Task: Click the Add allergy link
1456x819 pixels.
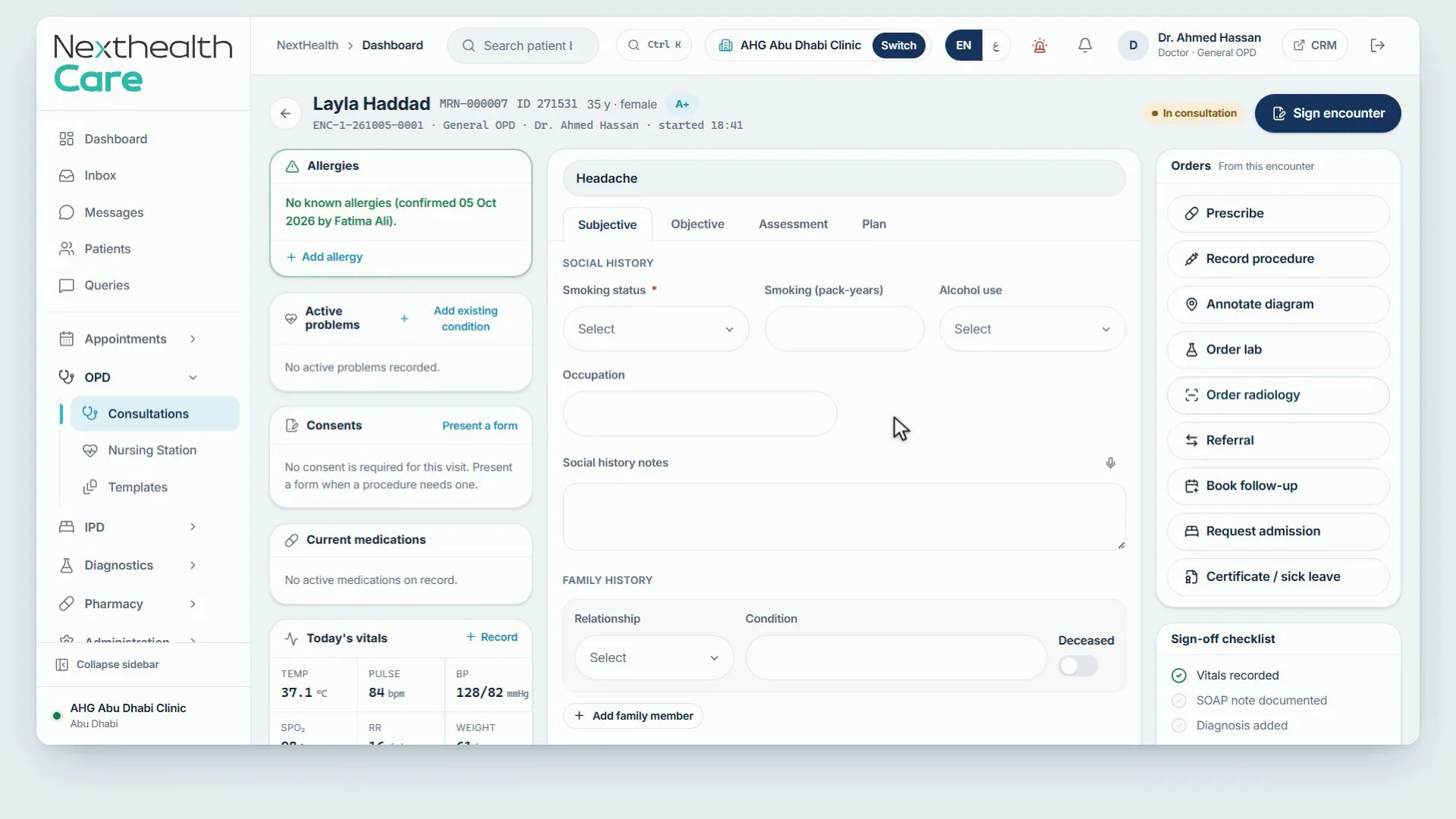Action: pos(325,257)
